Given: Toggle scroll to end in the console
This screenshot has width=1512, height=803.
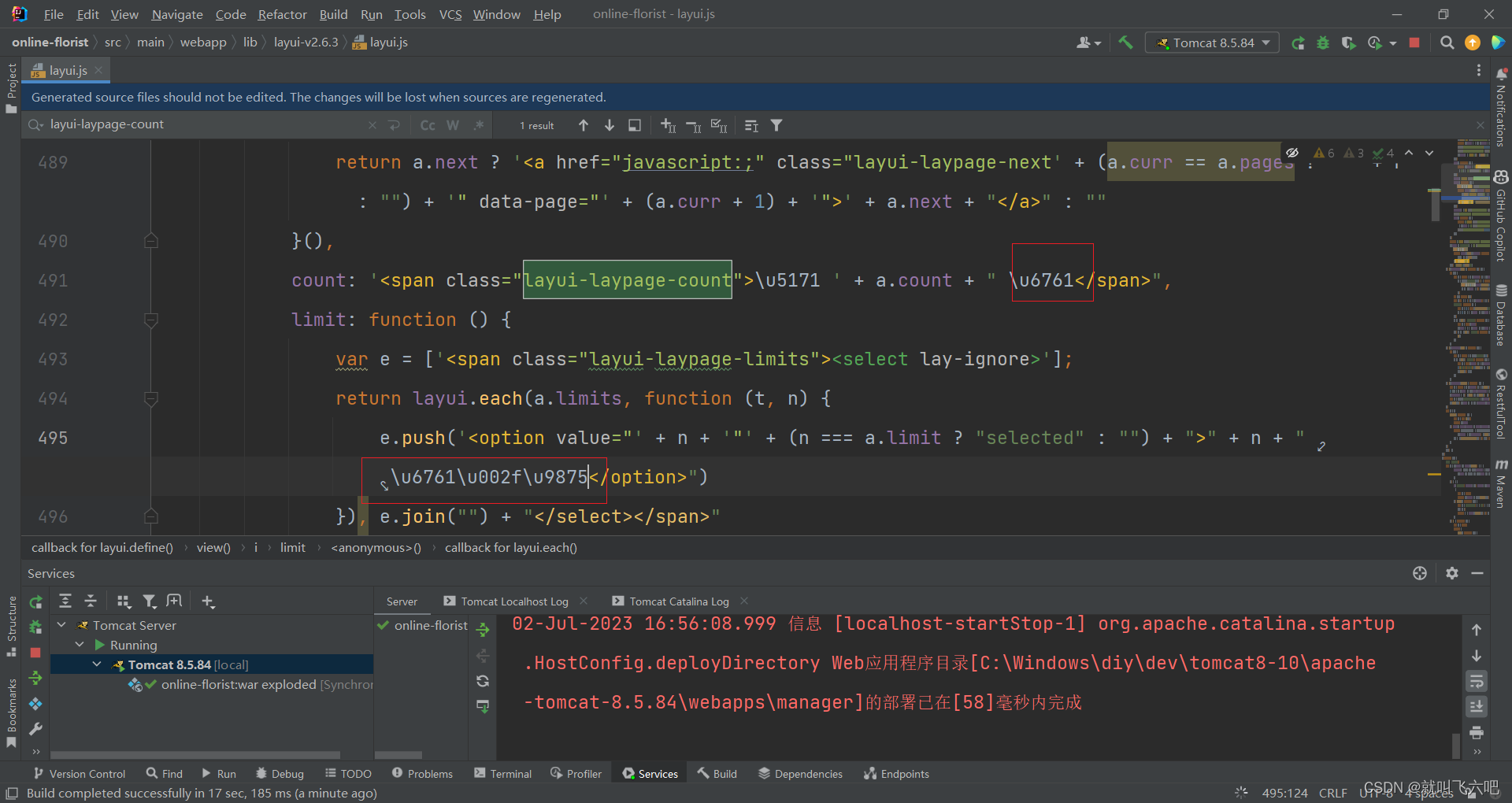Looking at the screenshot, I should tap(1477, 706).
